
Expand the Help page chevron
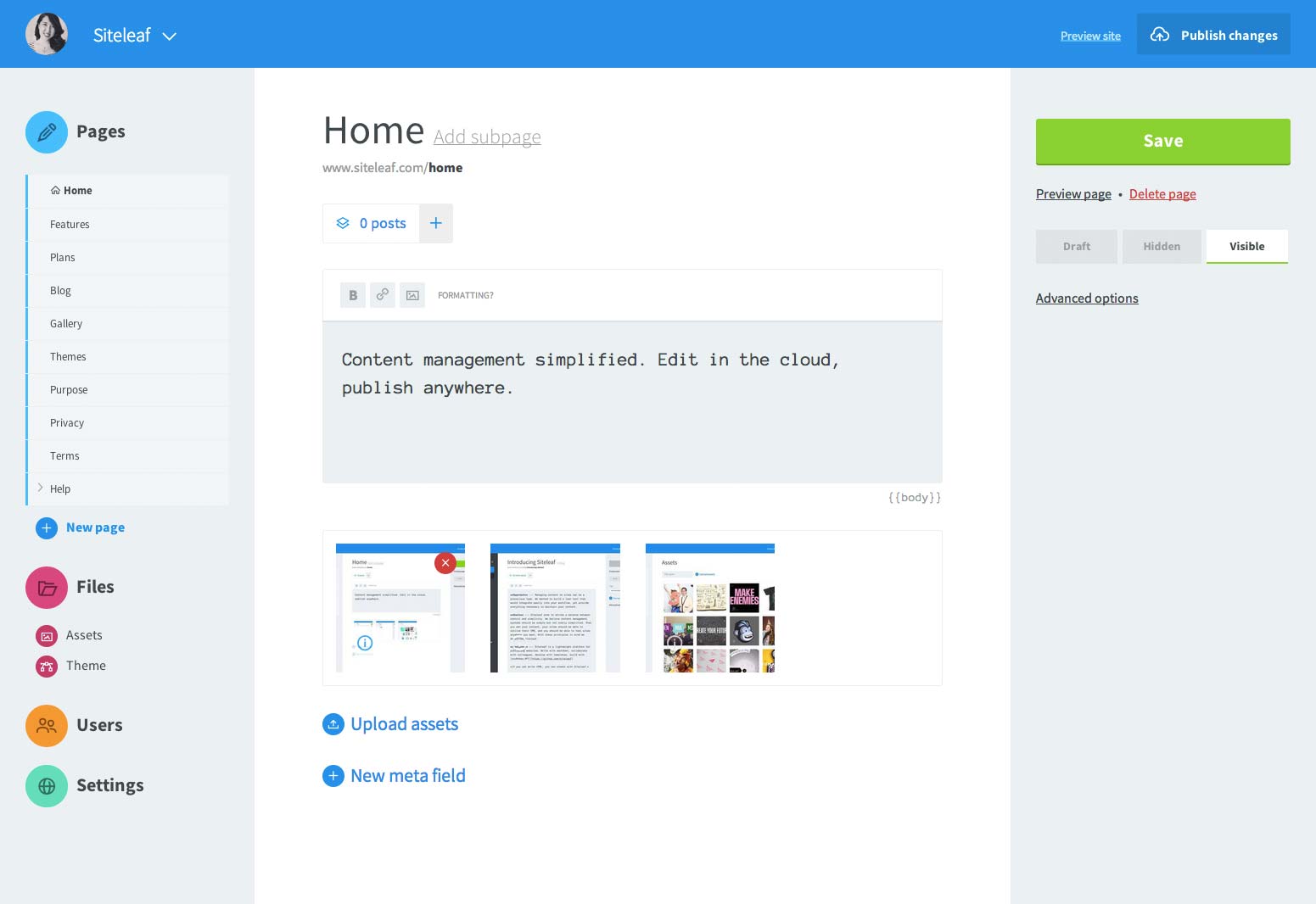coord(40,488)
